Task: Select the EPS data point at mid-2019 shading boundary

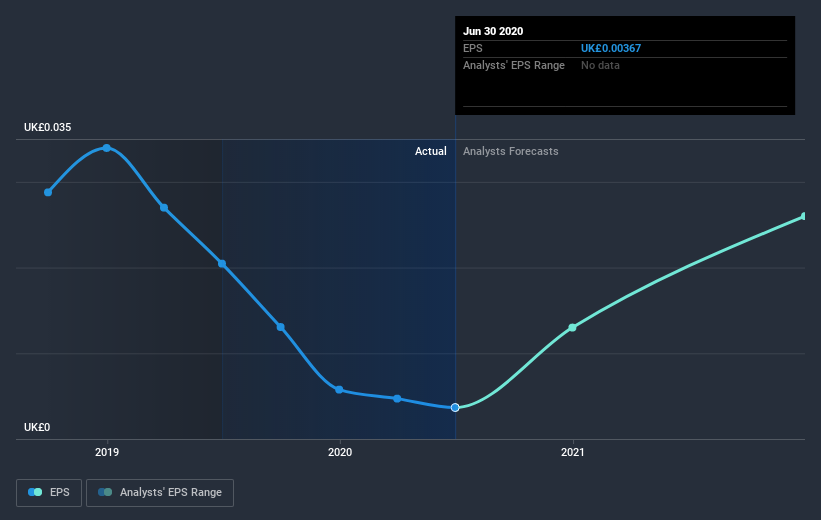Action: coord(222,263)
